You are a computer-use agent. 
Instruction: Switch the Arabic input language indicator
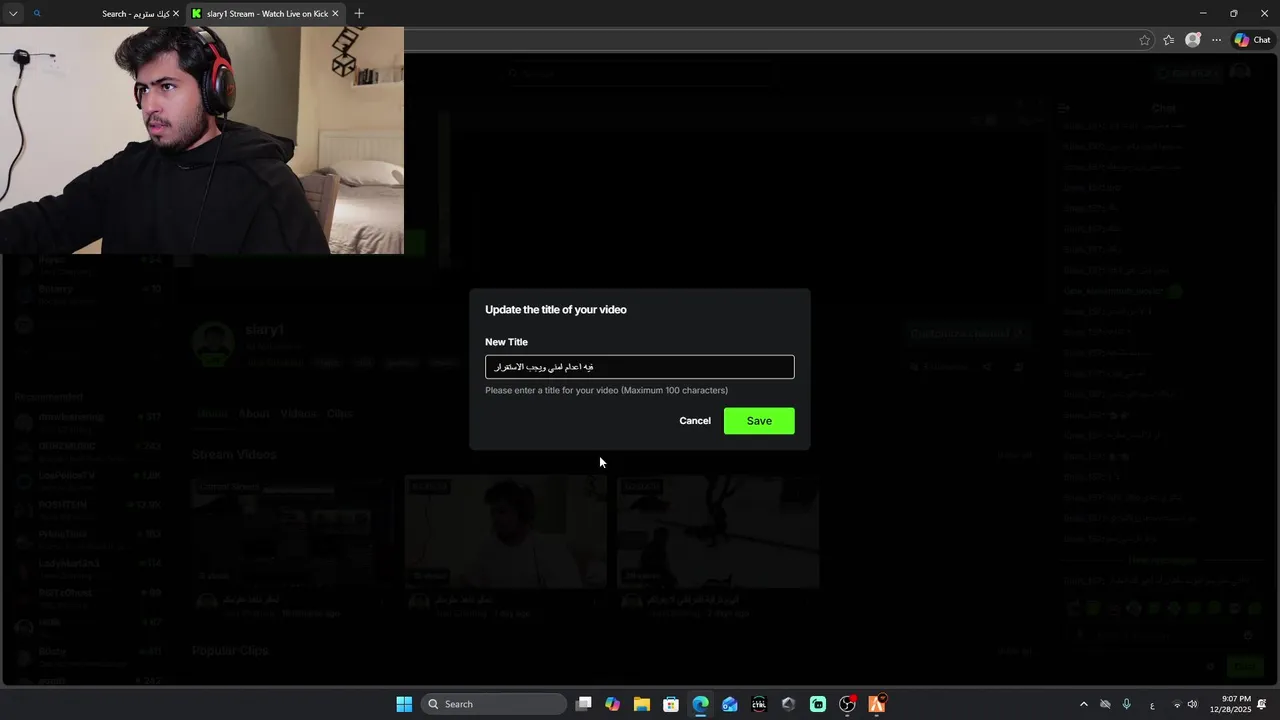click(1152, 704)
